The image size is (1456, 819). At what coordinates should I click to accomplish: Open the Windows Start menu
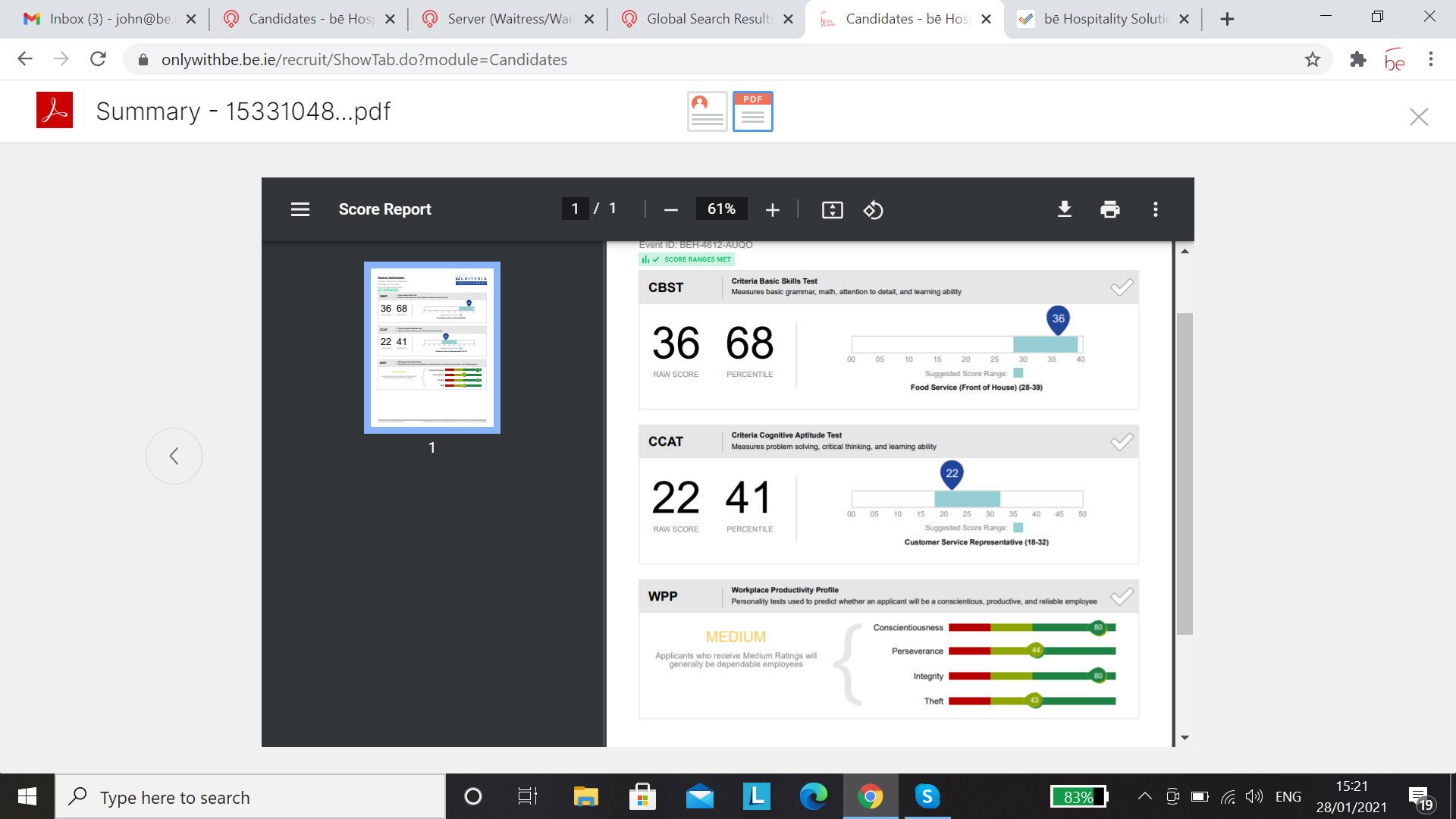[27, 796]
